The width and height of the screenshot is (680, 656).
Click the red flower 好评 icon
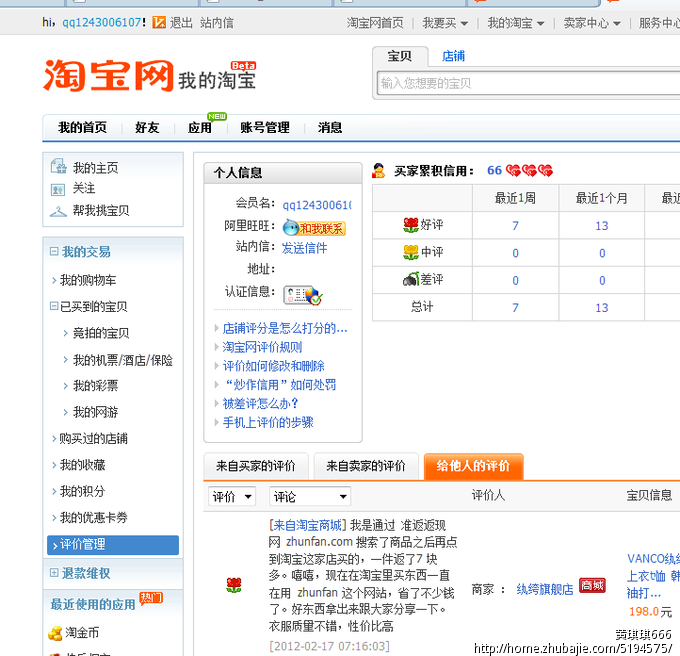coord(410,225)
